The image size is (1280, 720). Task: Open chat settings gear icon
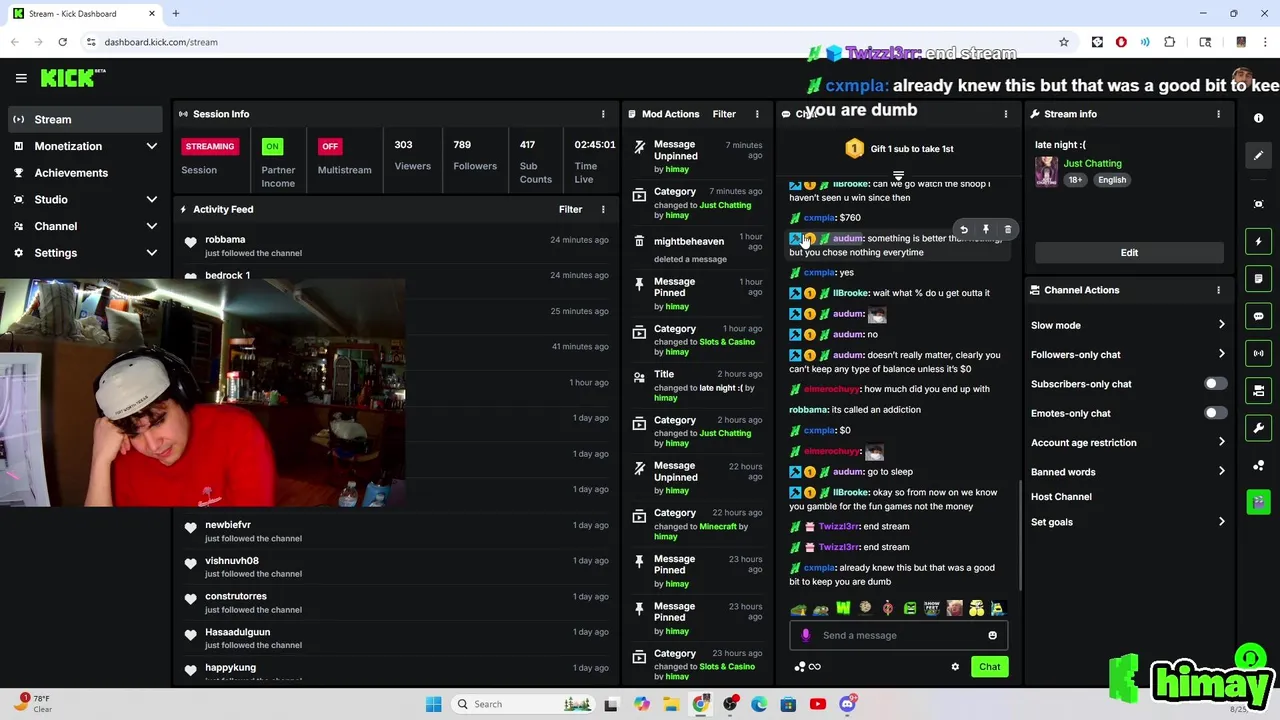[x=955, y=667]
